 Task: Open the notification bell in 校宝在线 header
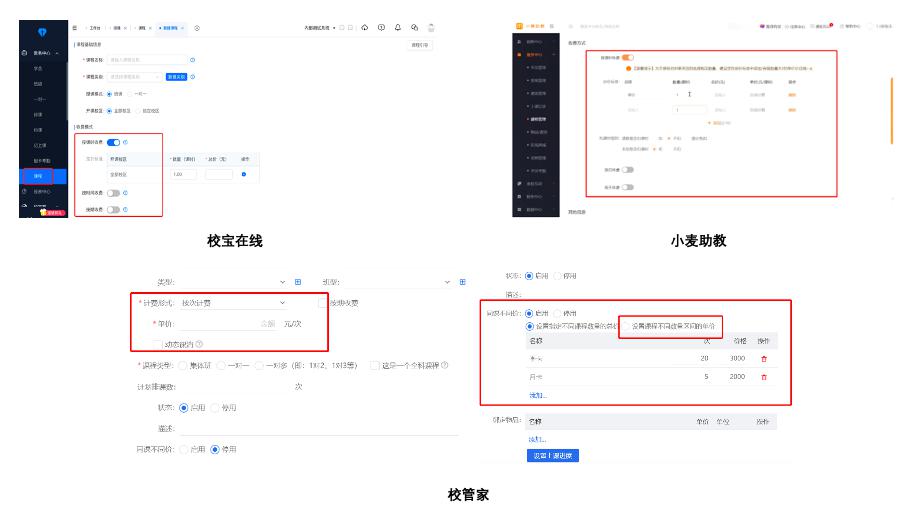pyautogui.click(x=398, y=28)
